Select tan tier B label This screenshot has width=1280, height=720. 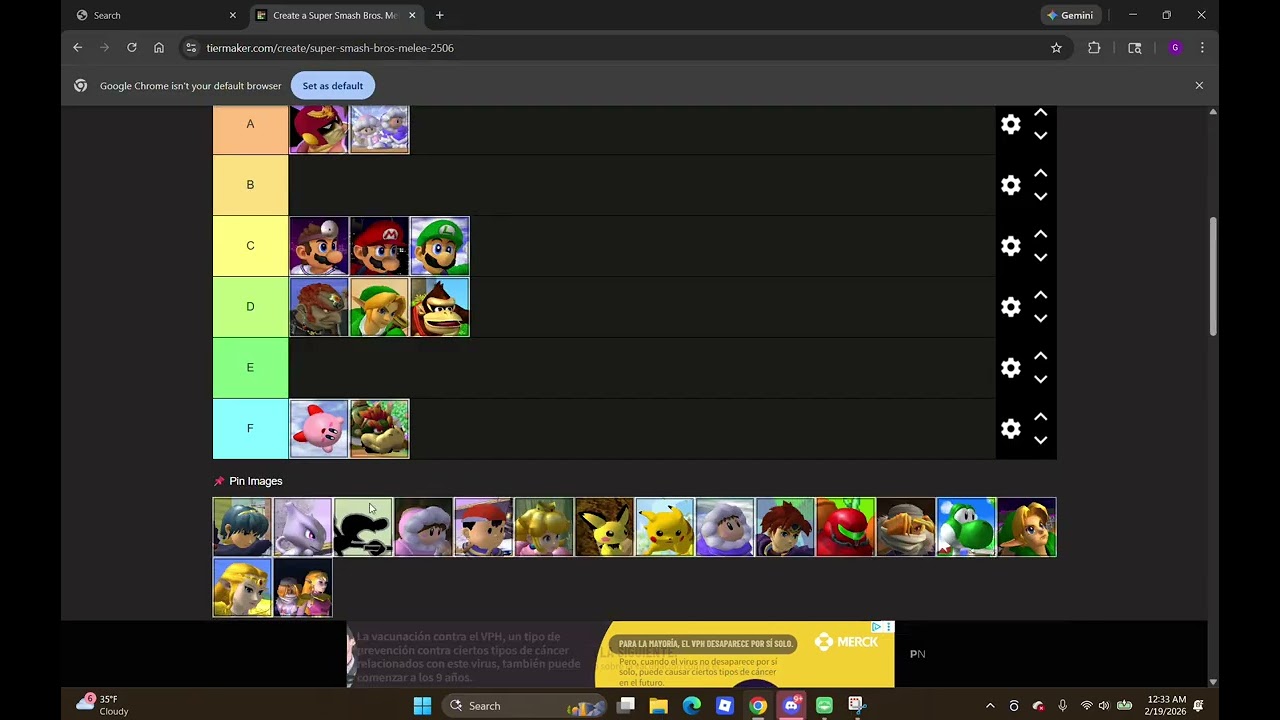(250, 185)
